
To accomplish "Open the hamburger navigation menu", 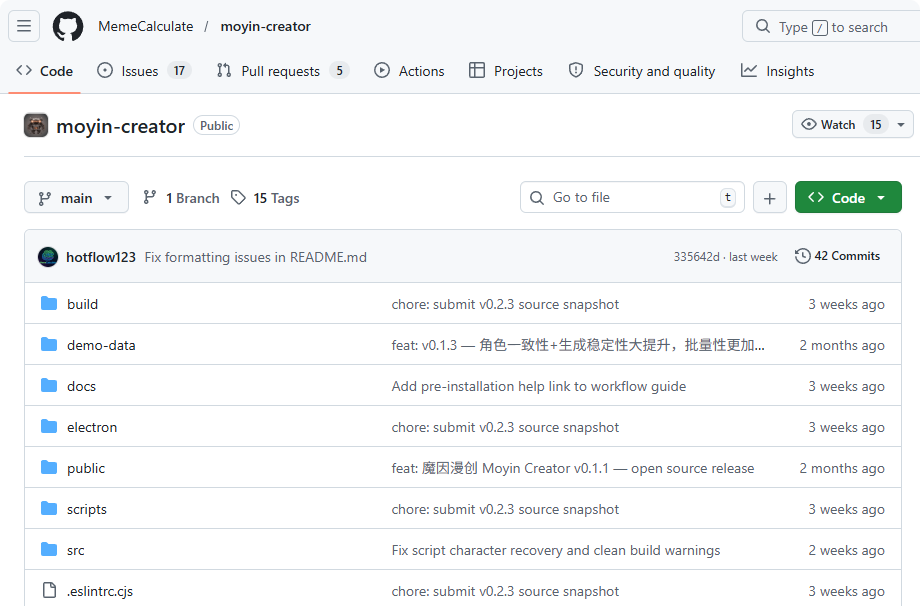I will (24, 26).
